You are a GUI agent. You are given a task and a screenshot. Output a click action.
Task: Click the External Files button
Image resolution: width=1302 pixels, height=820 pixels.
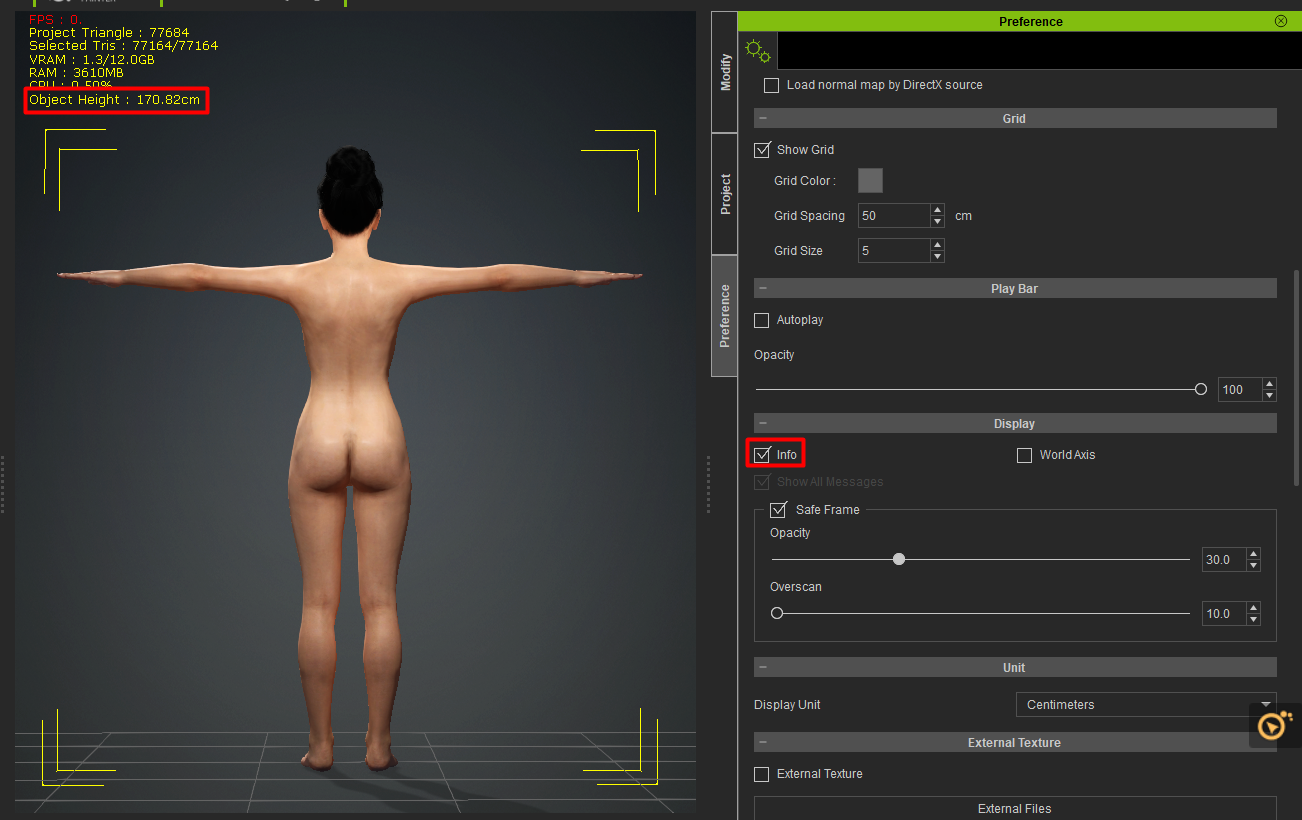(x=1014, y=809)
